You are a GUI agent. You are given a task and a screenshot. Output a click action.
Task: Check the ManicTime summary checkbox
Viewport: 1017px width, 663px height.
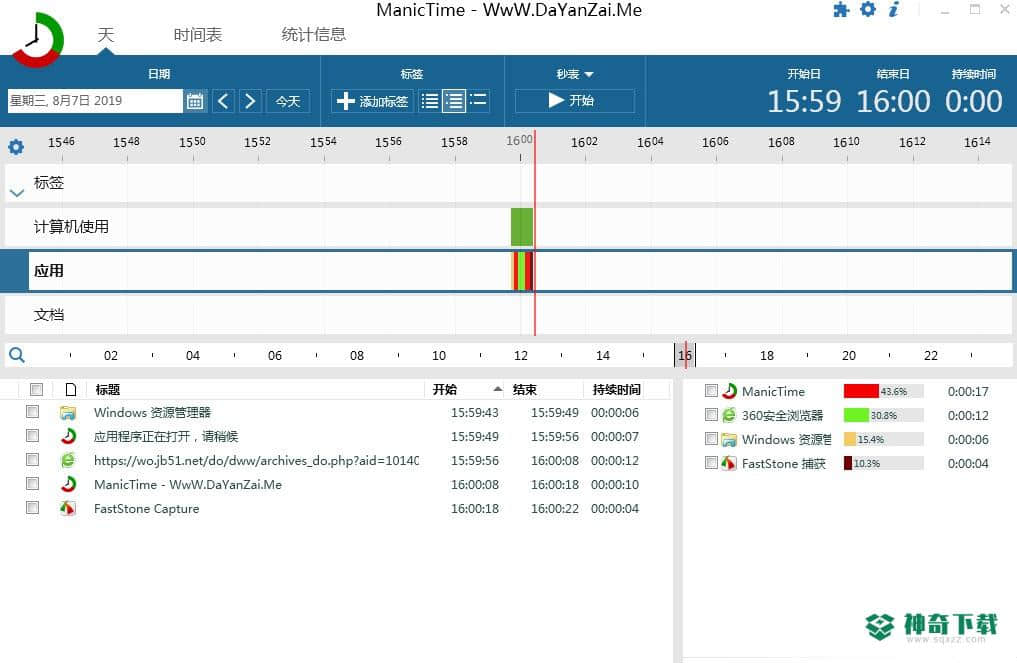[712, 391]
